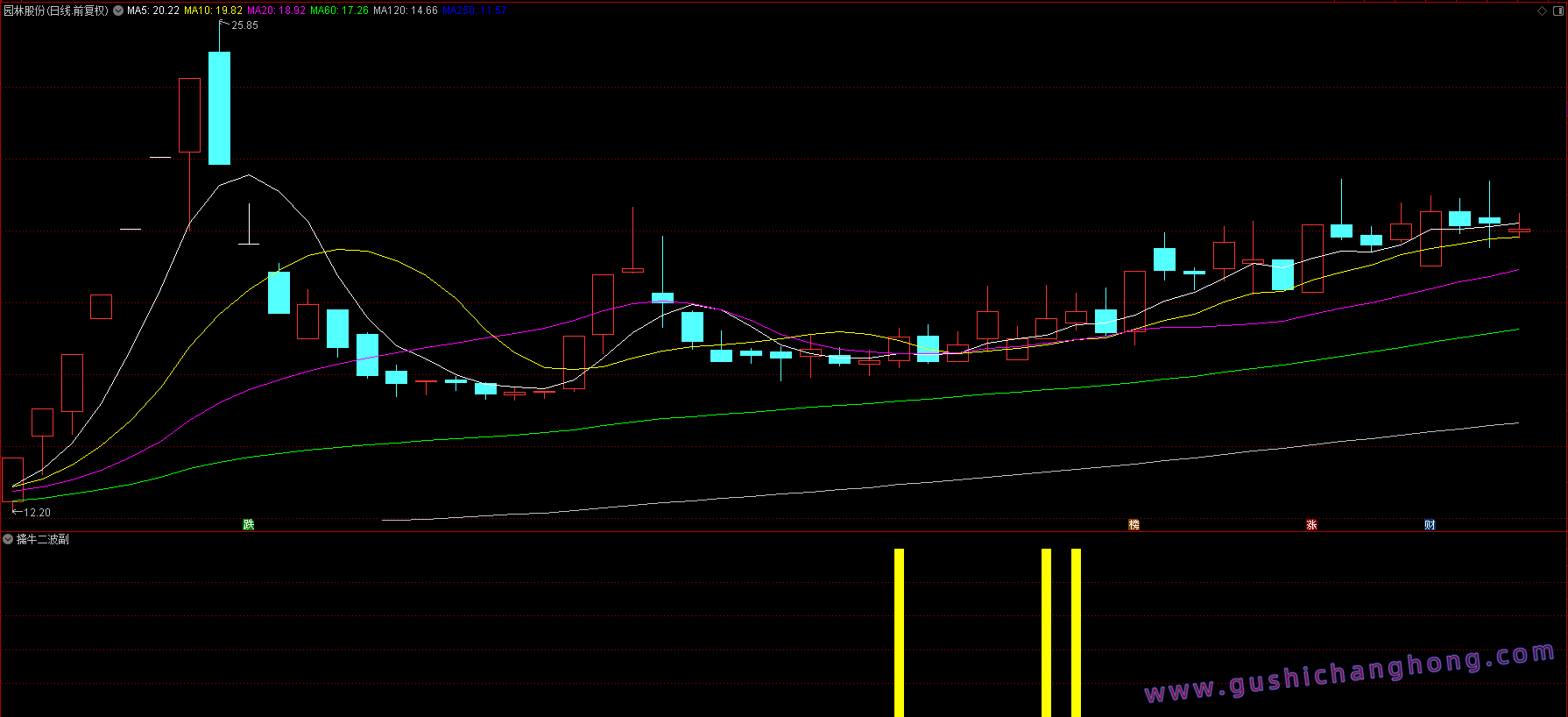The height and width of the screenshot is (717, 1568).
Task: Click the first yellow signal bar
Action: [899, 631]
